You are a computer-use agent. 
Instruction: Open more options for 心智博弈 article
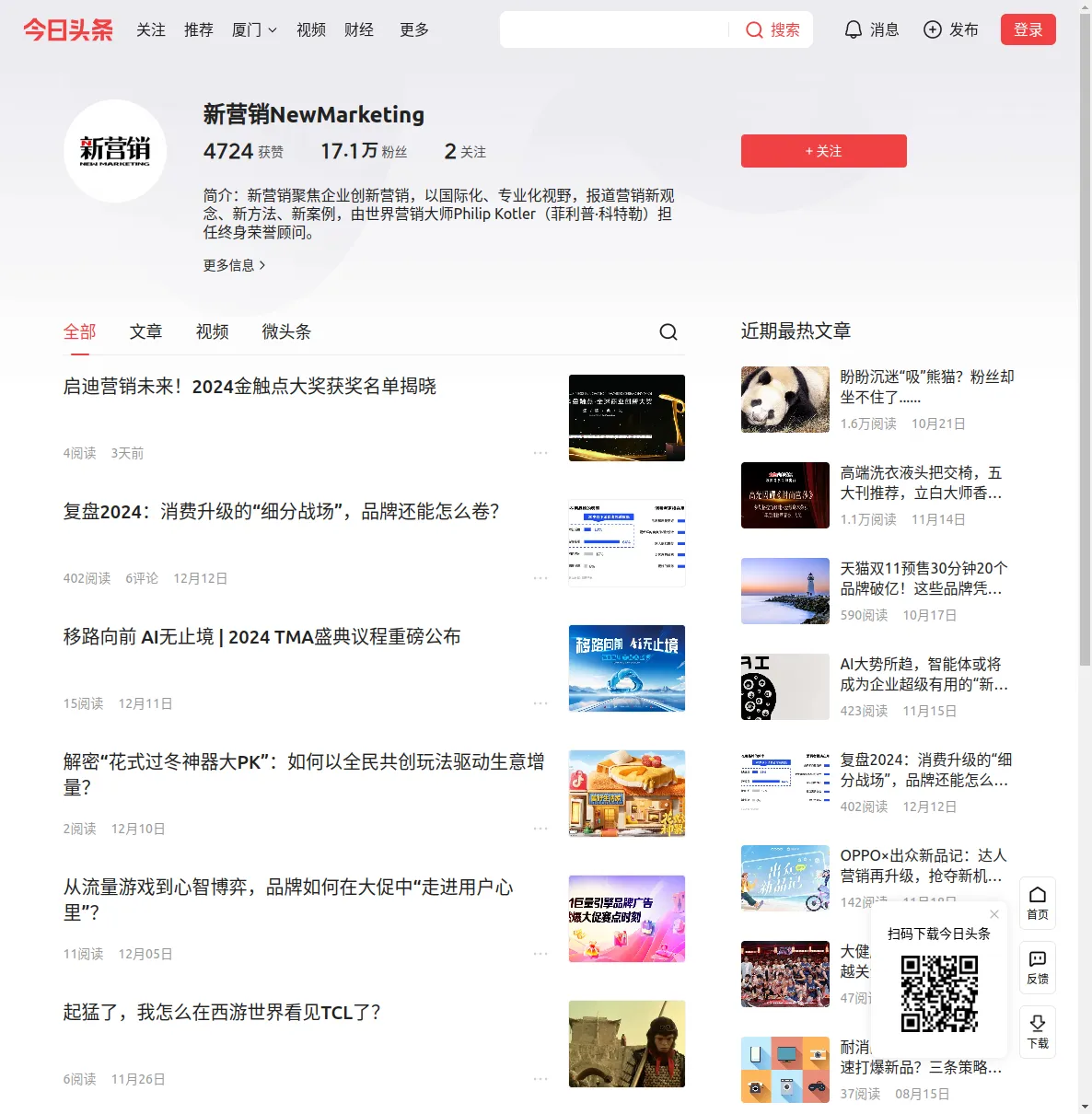tap(540, 954)
